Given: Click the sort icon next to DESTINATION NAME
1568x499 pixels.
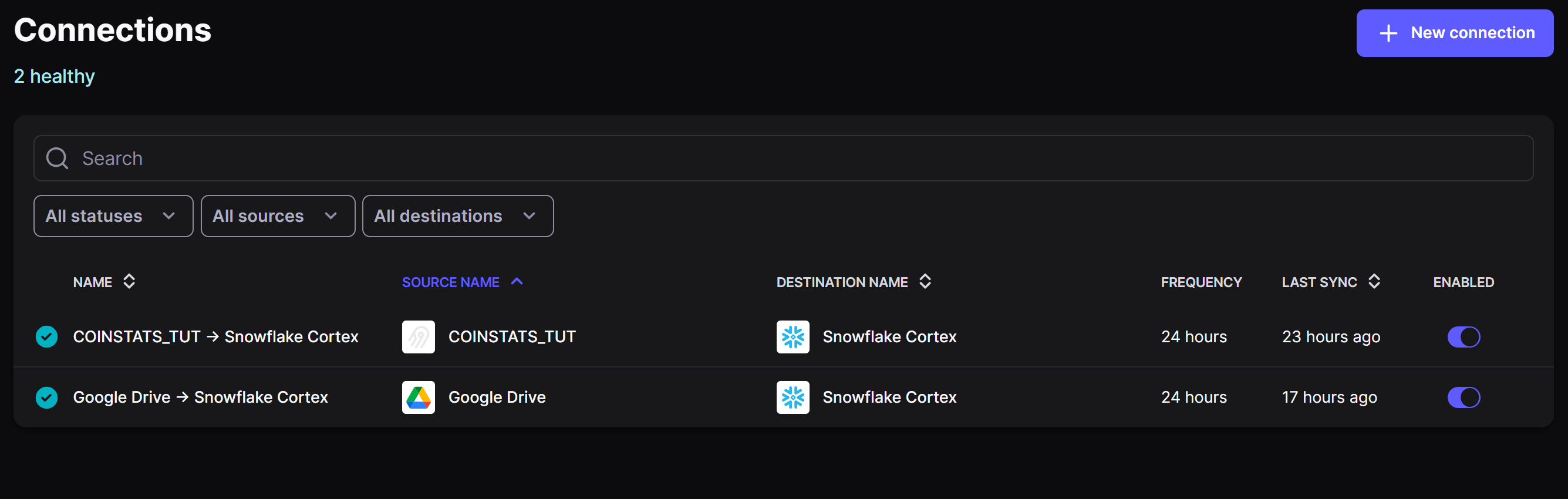Looking at the screenshot, I should [925, 282].
